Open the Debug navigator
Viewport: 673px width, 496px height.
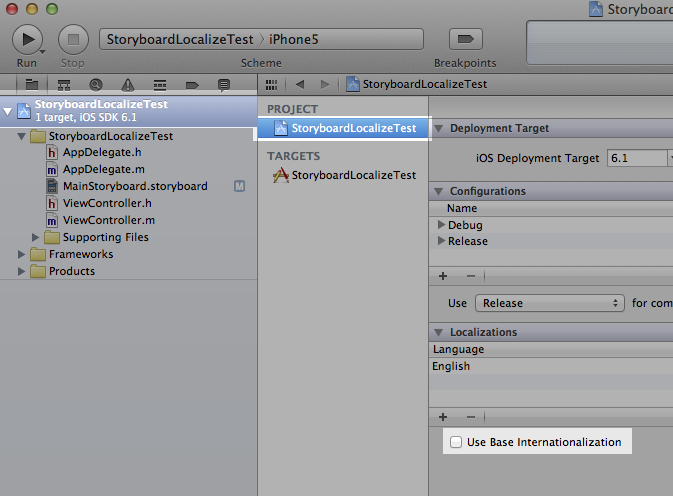[160, 85]
